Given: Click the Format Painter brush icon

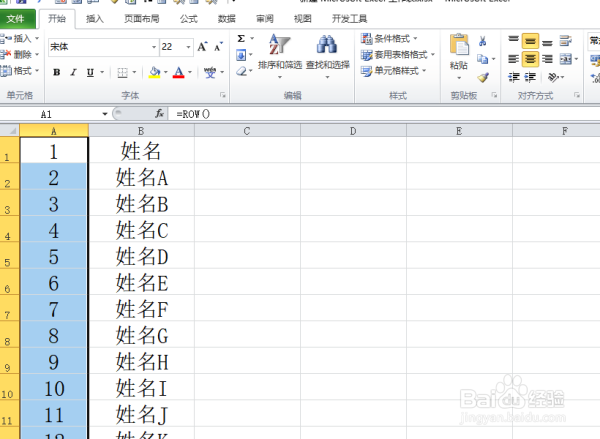Looking at the screenshot, I should pyautogui.click(x=483, y=77).
